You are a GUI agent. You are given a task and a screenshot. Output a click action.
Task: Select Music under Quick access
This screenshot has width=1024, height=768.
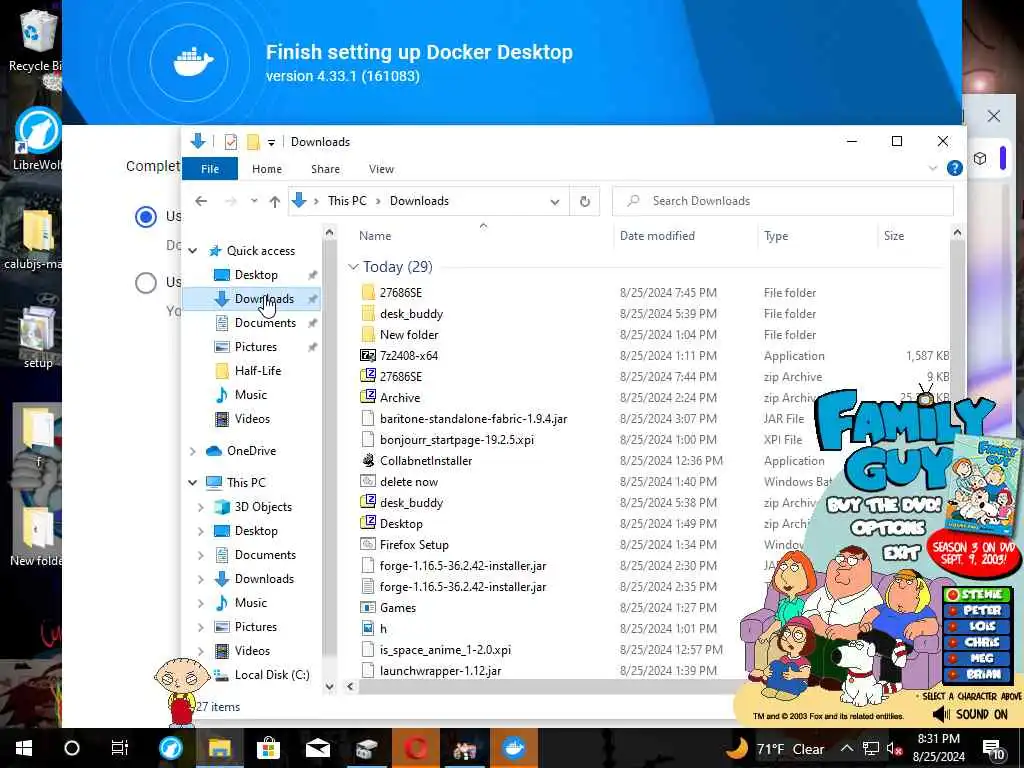click(x=250, y=395)
